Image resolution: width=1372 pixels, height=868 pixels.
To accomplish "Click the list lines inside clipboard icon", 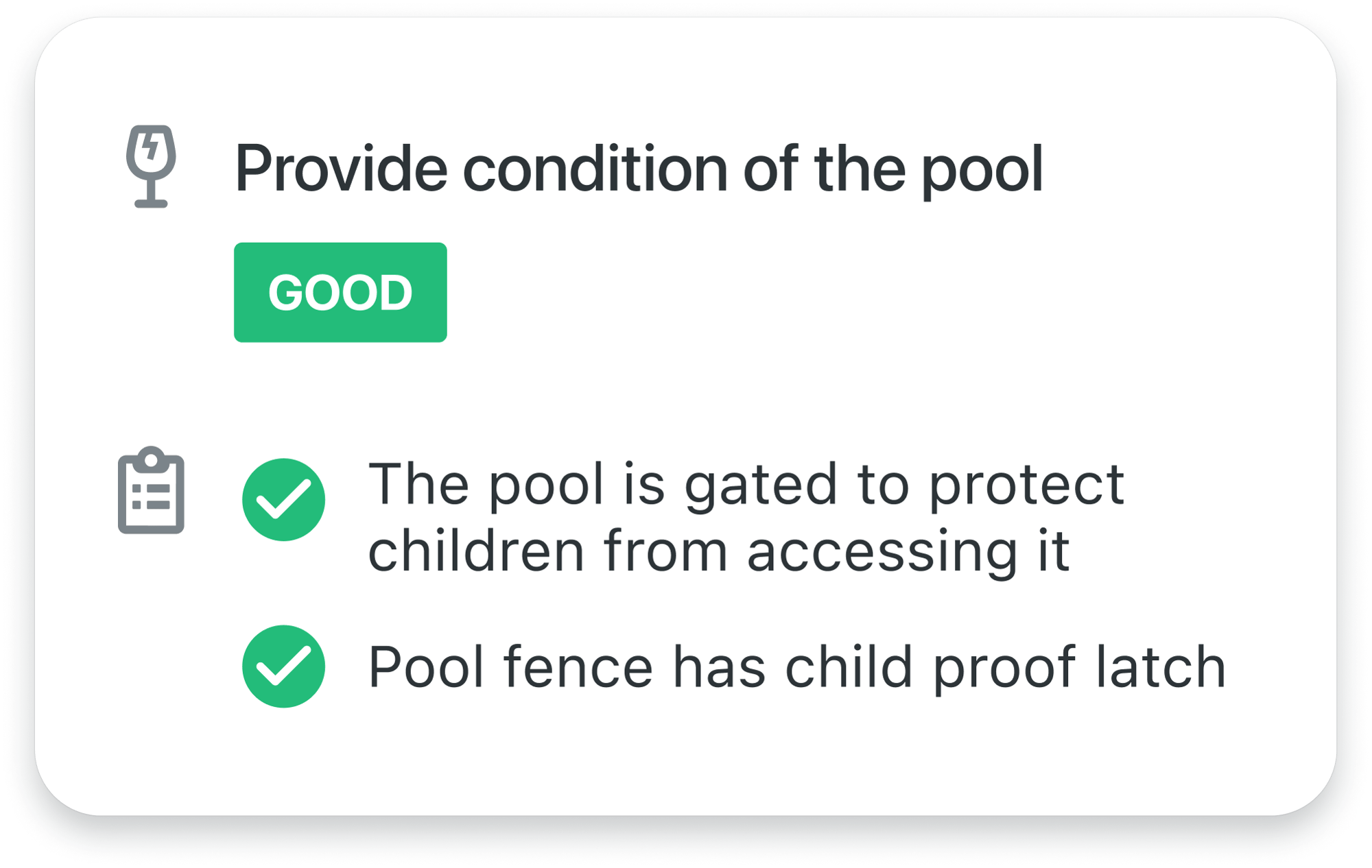I will 151,498.
